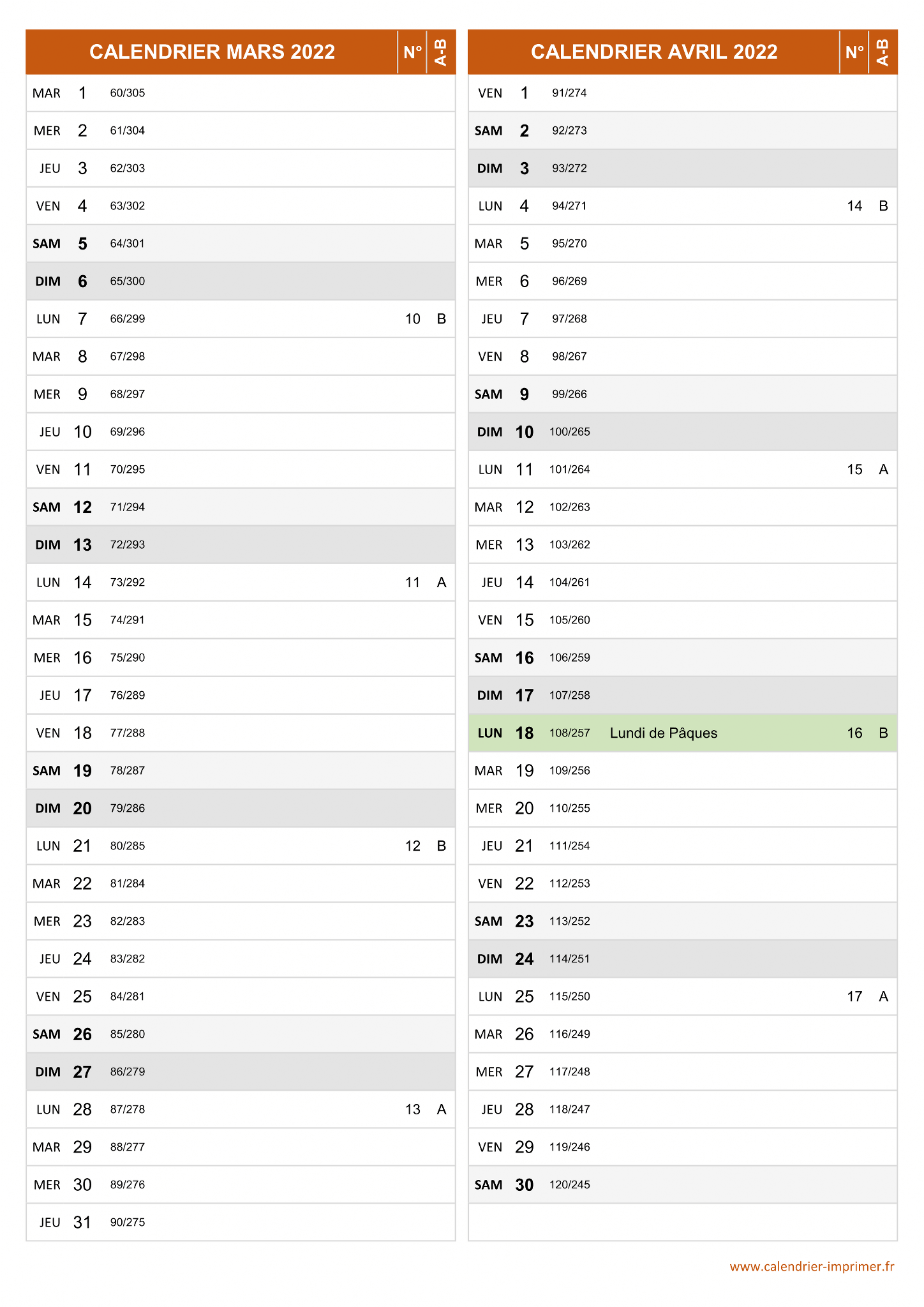Click the www.calendrier-imprimer.fr link
The image size is (924, 1307).
point(812,1266)
